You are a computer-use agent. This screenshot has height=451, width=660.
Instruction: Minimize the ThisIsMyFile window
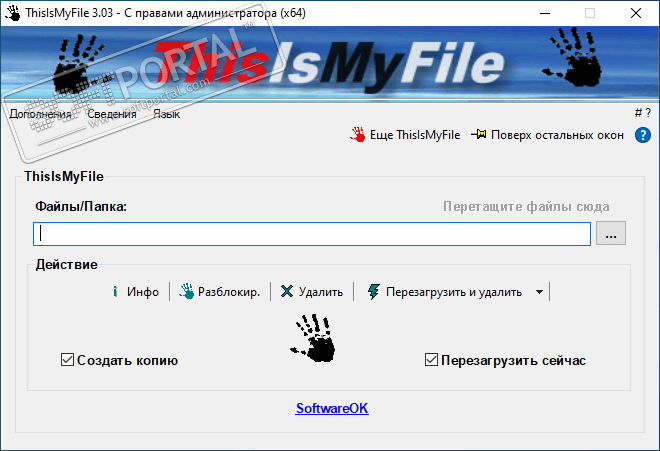click(545, 13)
